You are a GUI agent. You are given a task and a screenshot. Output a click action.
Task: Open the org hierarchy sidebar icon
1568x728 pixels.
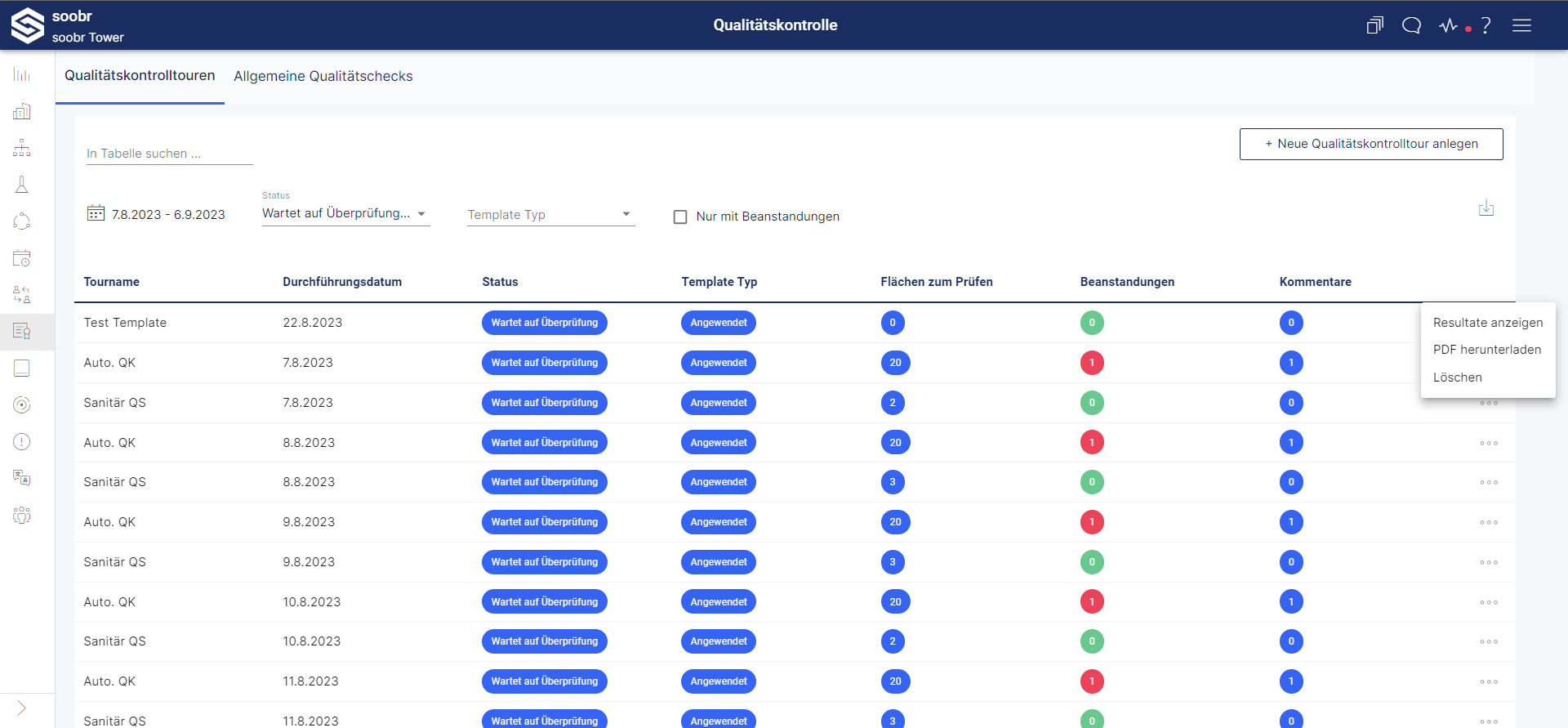tap(22, 148)
